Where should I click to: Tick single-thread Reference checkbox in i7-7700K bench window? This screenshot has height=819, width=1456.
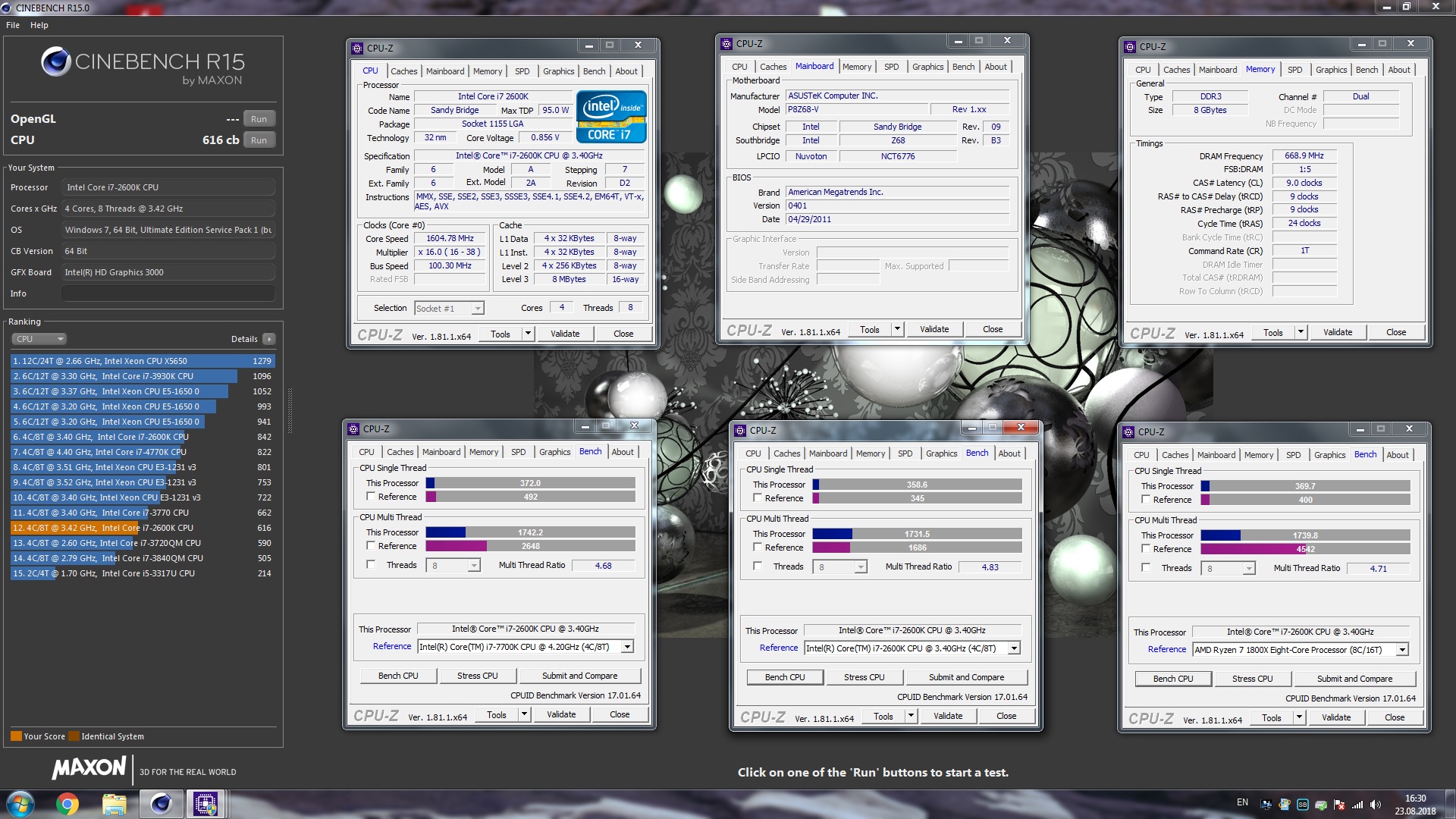[371, 497]
